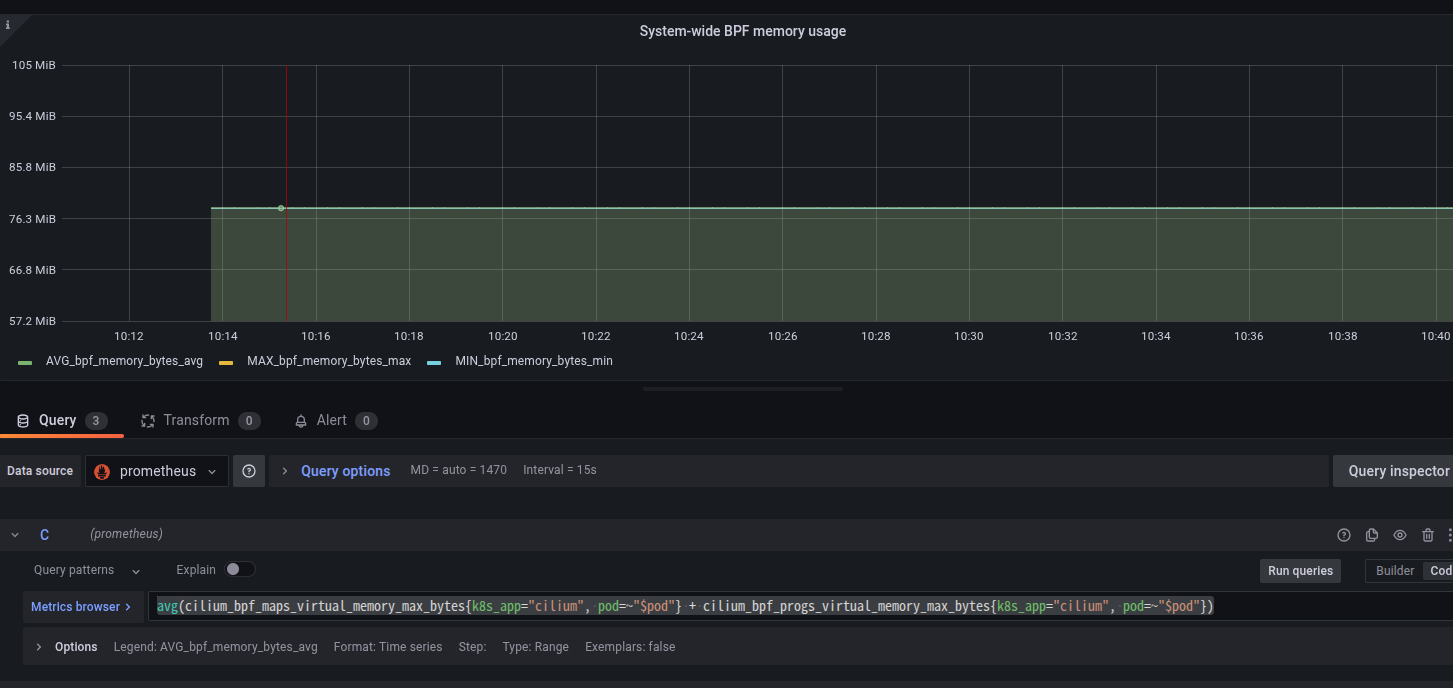Collapse query C row chevron
This screenshot has width=1453, height=688.
[15, 535]
